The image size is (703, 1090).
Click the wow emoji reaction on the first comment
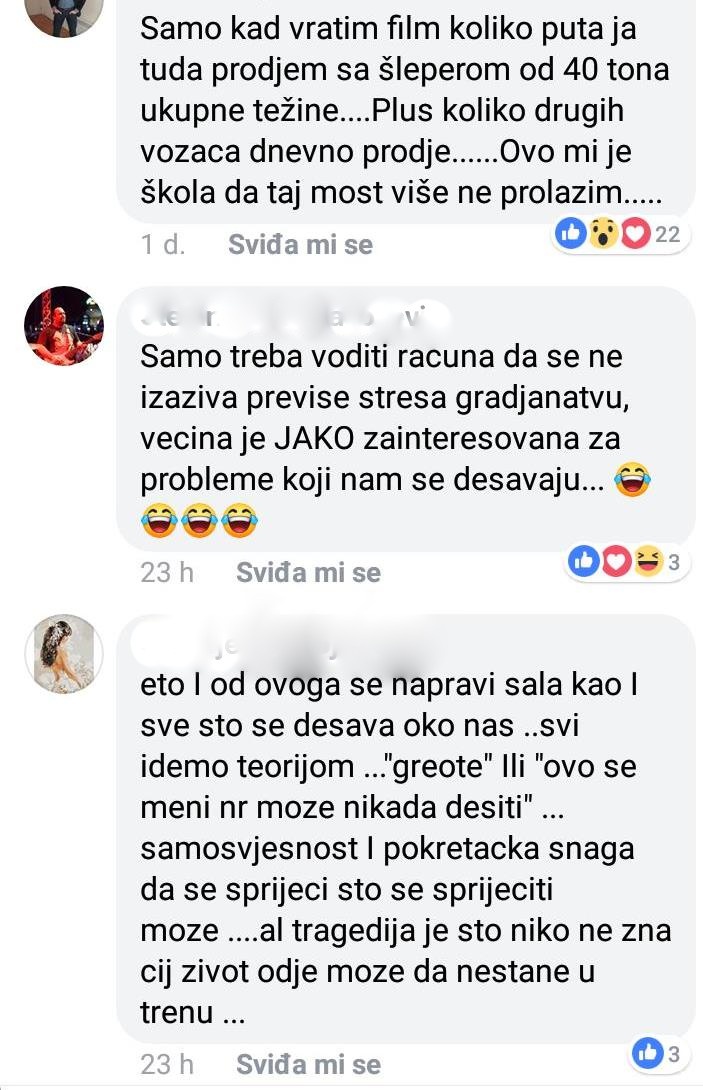pos(604,234)
